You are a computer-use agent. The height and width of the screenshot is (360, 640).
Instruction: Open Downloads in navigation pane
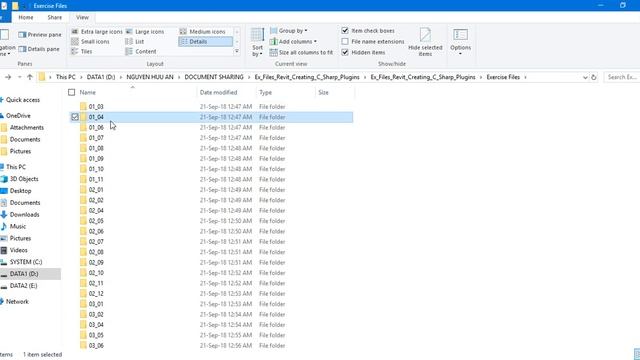point(24,215)
